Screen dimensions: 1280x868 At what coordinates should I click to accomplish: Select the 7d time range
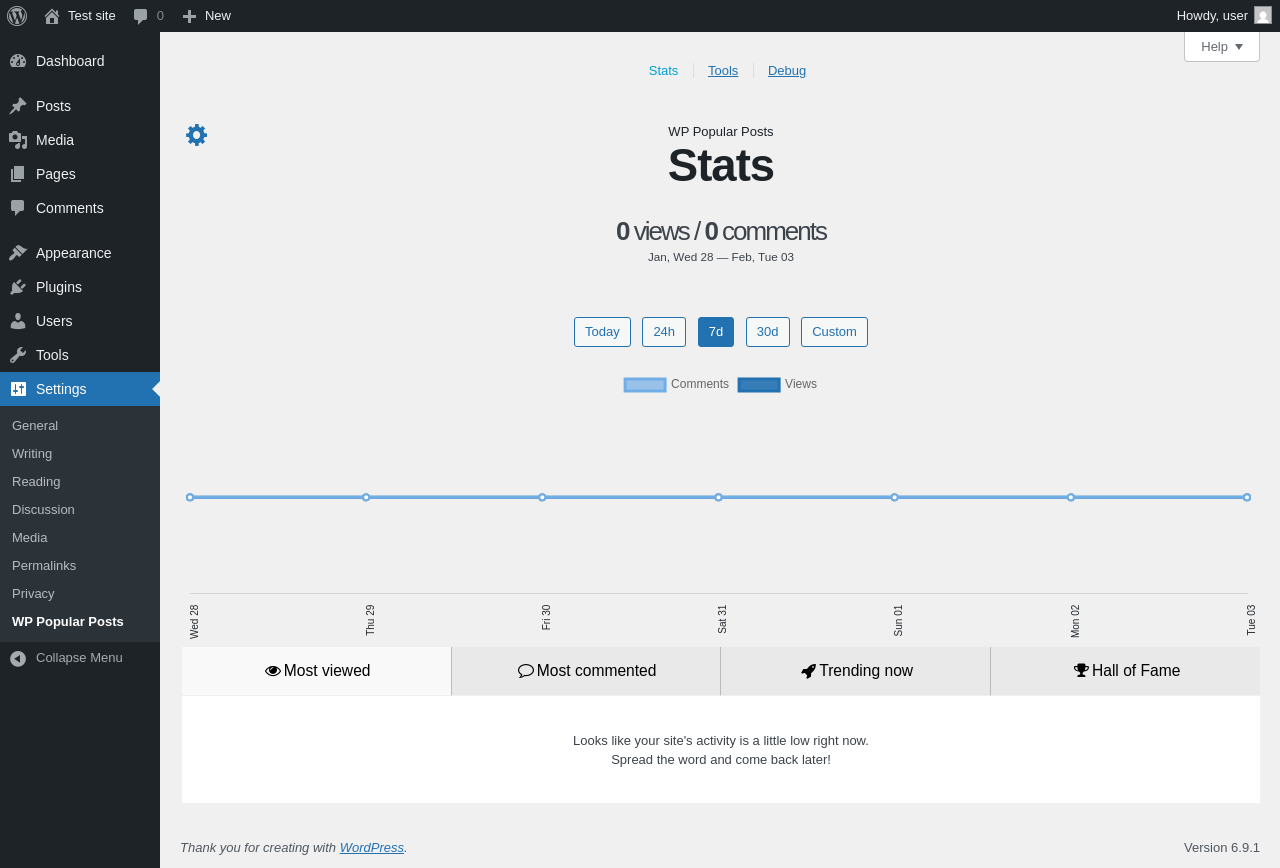click(716, 332)
